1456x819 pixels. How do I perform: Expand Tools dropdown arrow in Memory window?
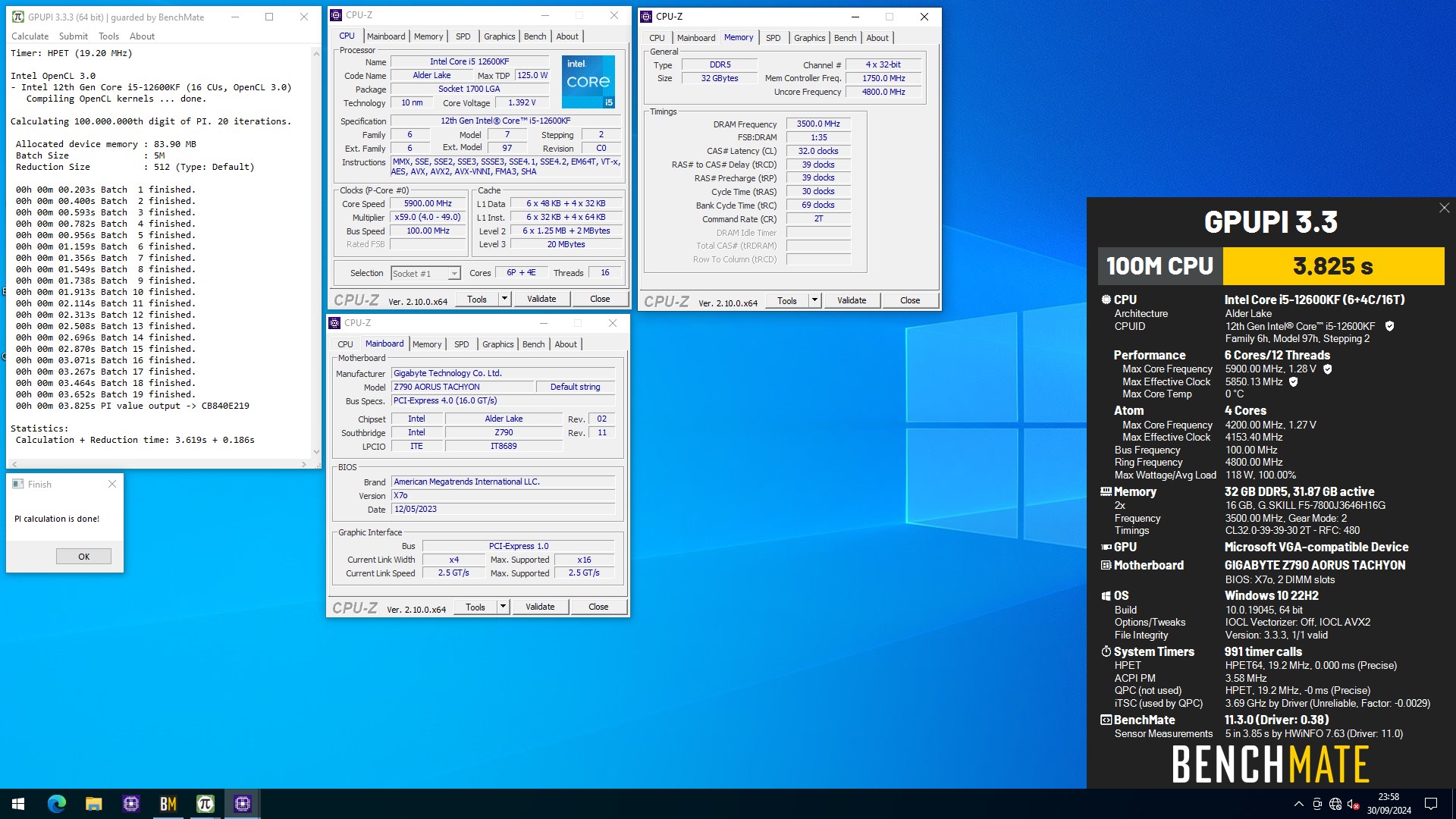point(814,301)
